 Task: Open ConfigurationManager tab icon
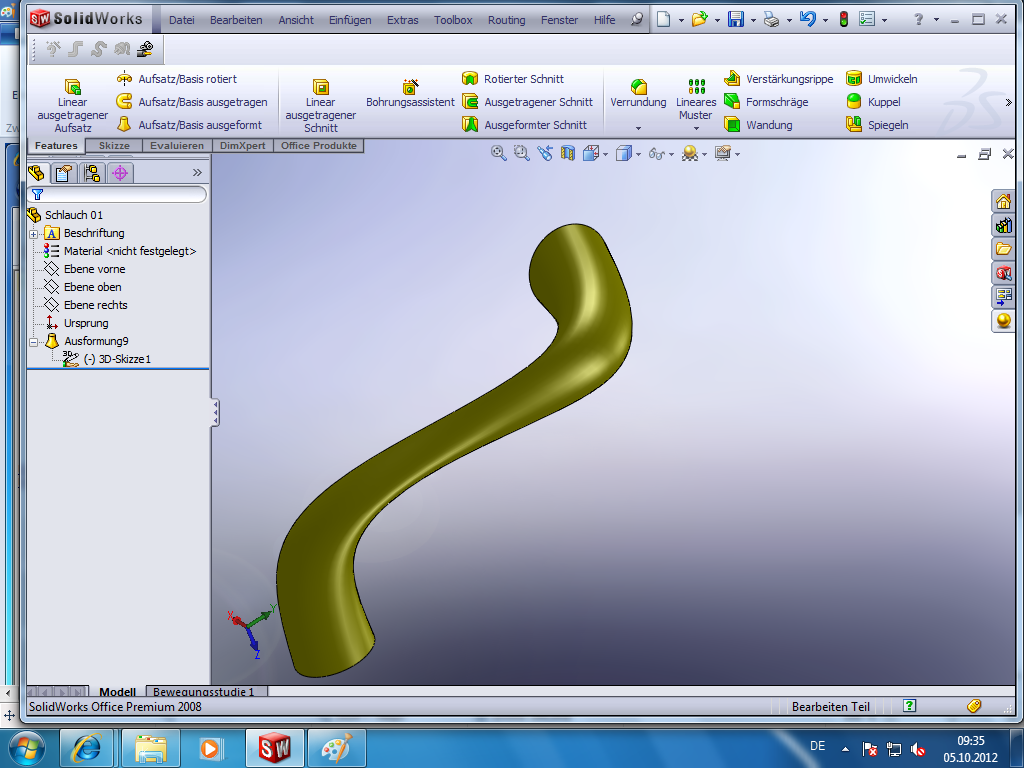click(92, 173)
